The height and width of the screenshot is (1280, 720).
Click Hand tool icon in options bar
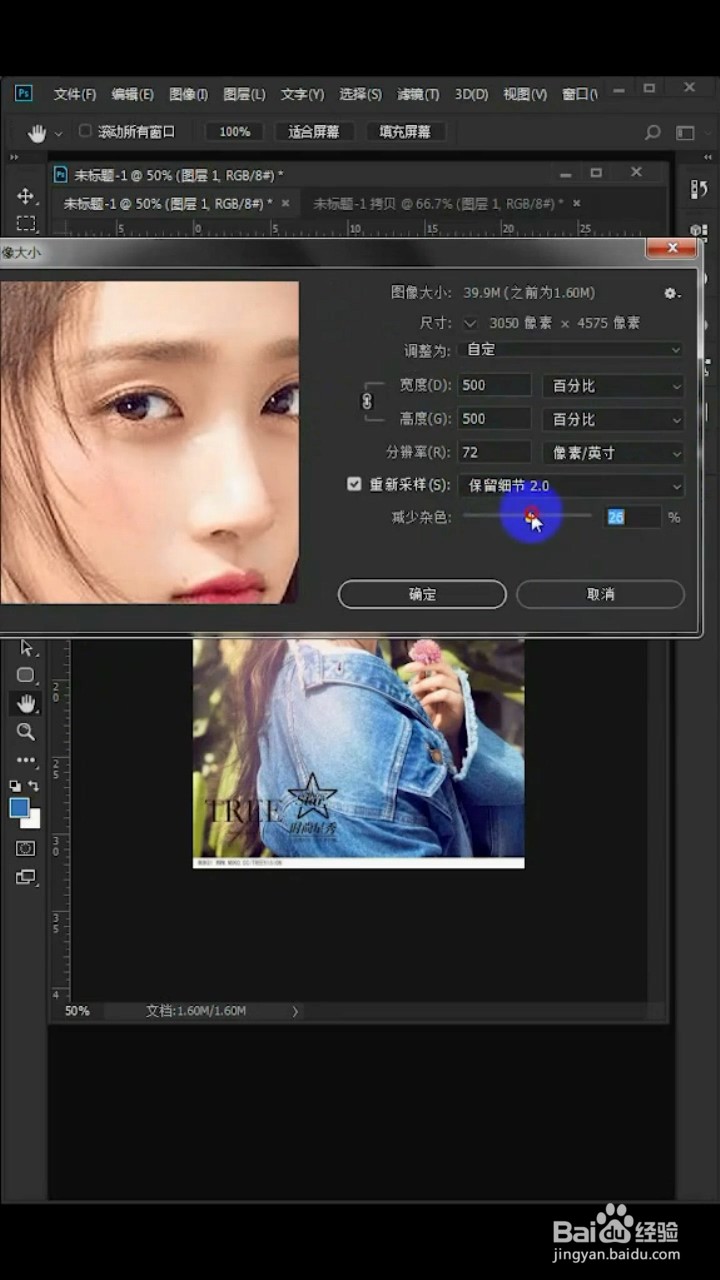(37, 132)
